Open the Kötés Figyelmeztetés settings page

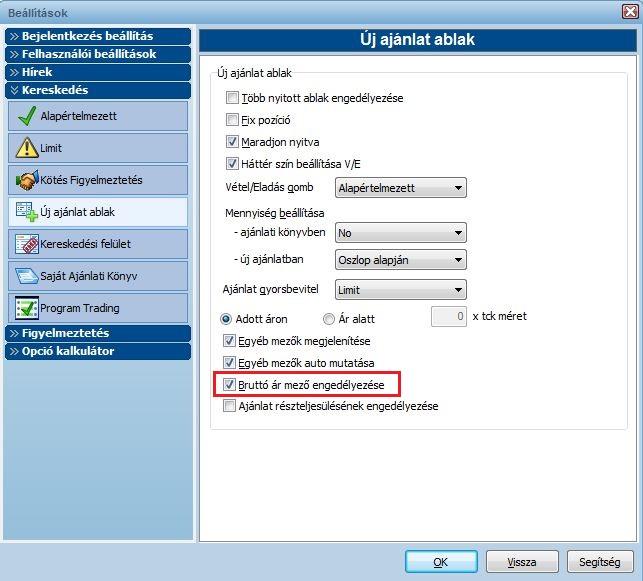(98, 180)
